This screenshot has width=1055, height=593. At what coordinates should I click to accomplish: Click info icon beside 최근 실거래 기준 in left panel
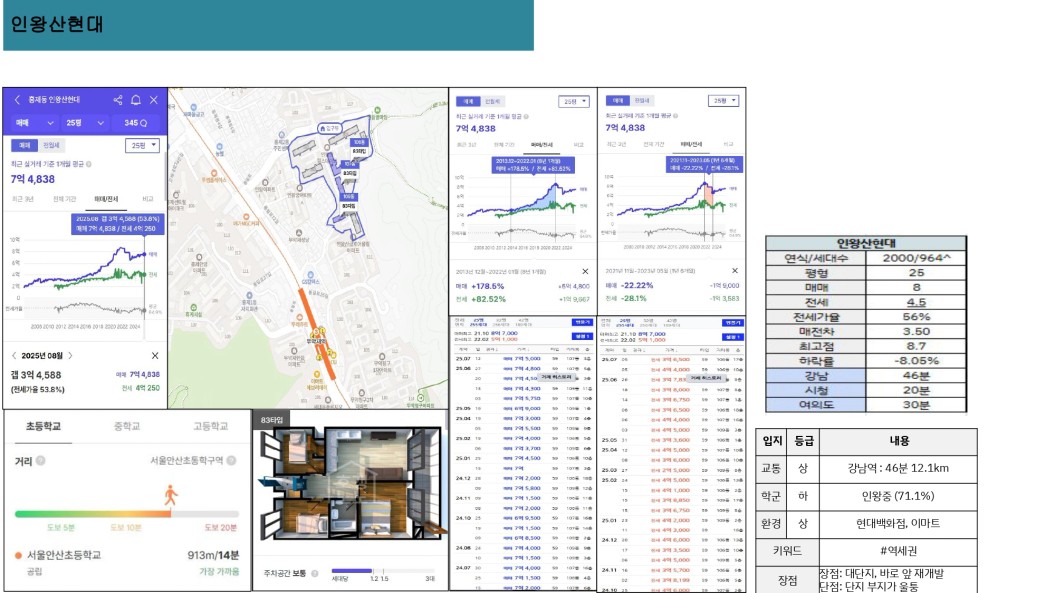(x=89, y=164)
